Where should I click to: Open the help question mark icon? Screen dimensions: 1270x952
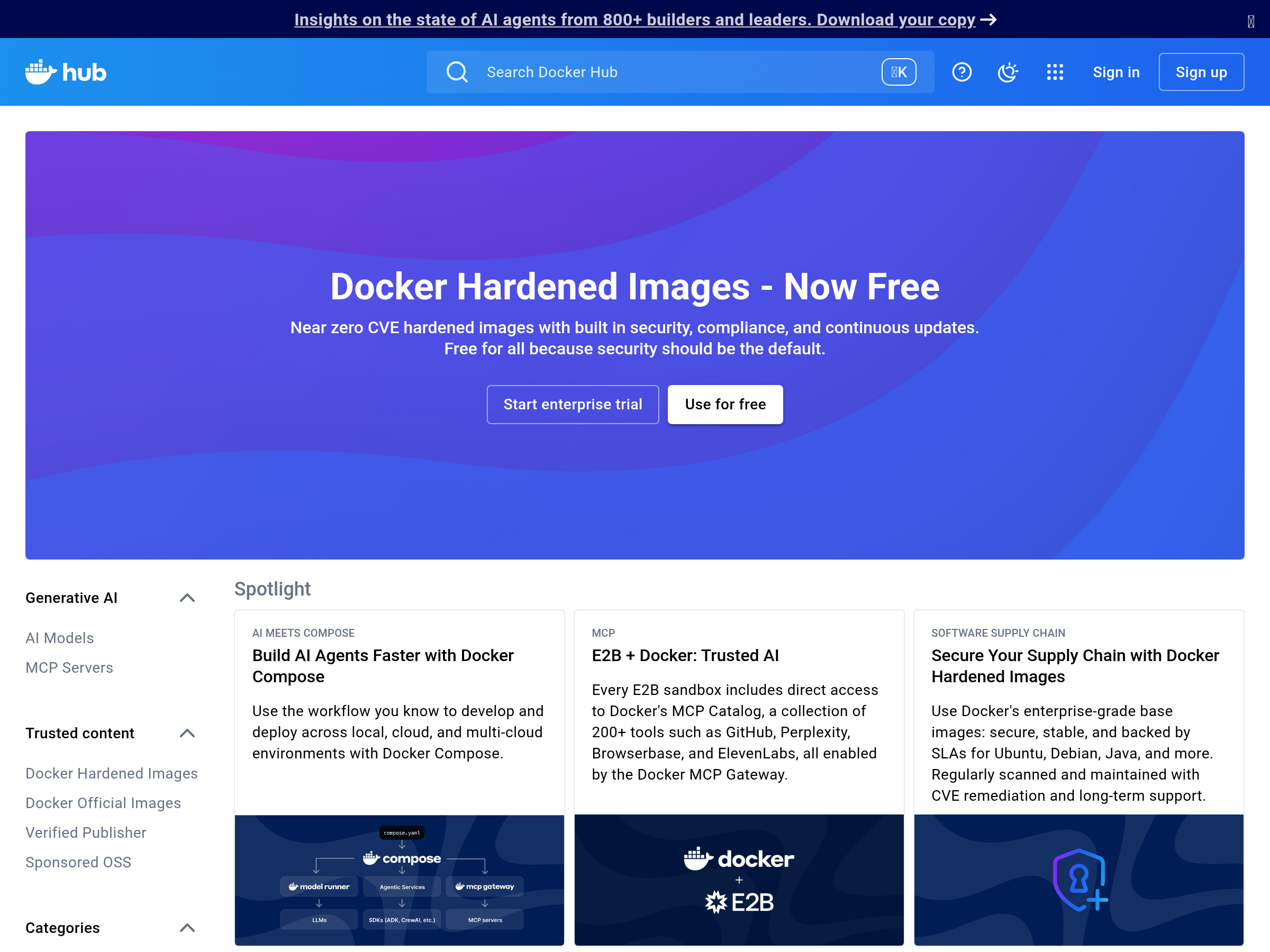coord(961,72)
